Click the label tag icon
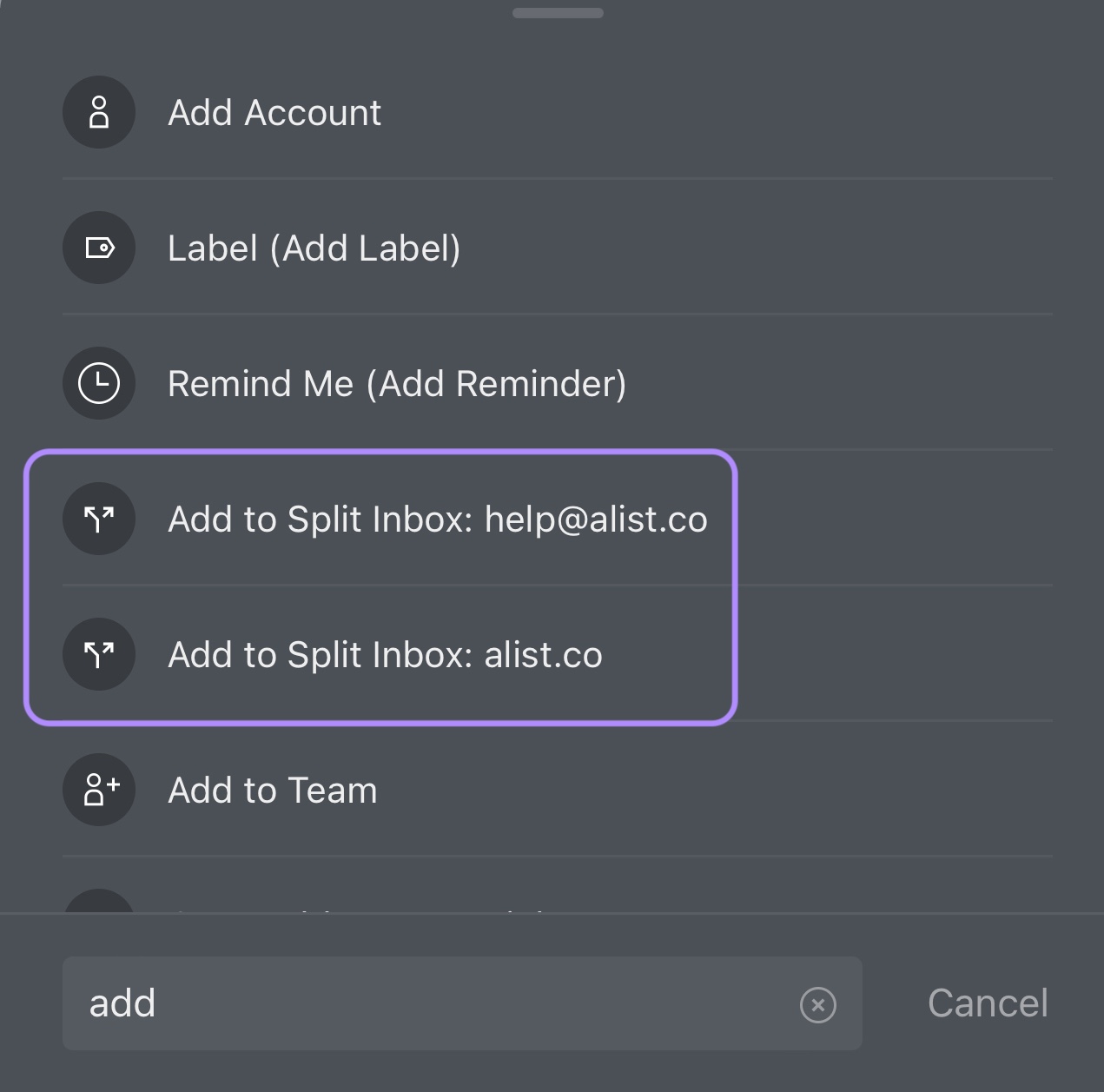Image resolution: width=1104 pixels, height=1092 pixels. 99,248
